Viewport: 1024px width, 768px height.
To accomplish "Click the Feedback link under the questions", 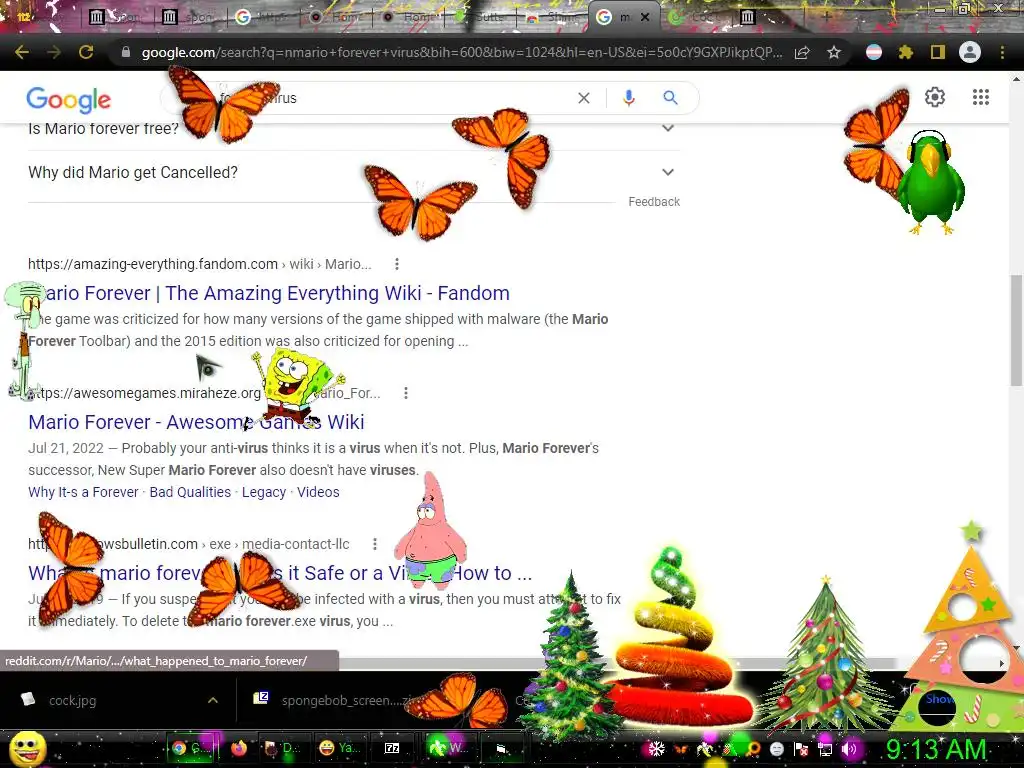I will [654, 202].
